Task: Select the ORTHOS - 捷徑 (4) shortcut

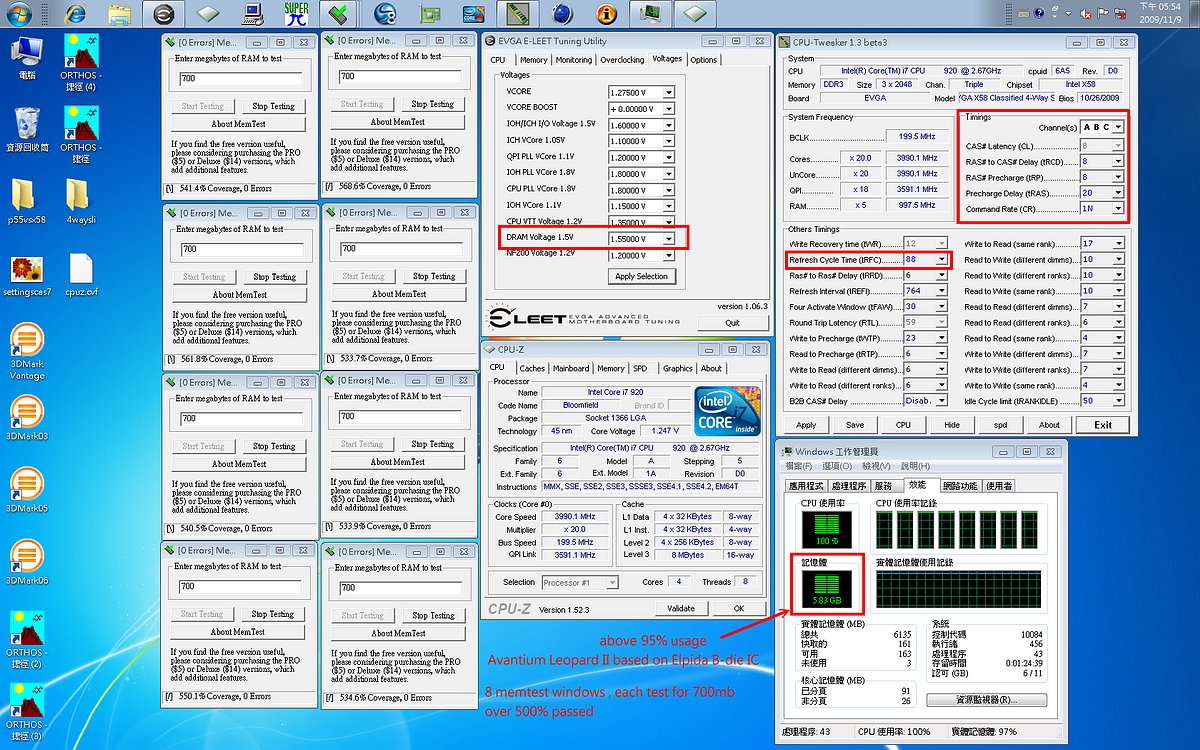Action: pos(81,63)
